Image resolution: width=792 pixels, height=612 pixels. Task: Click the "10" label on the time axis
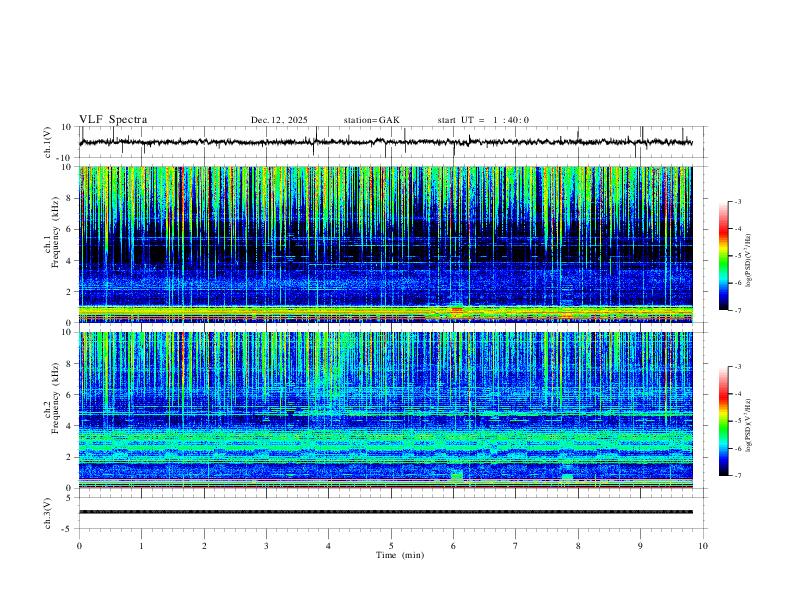(x=703, y=546)
